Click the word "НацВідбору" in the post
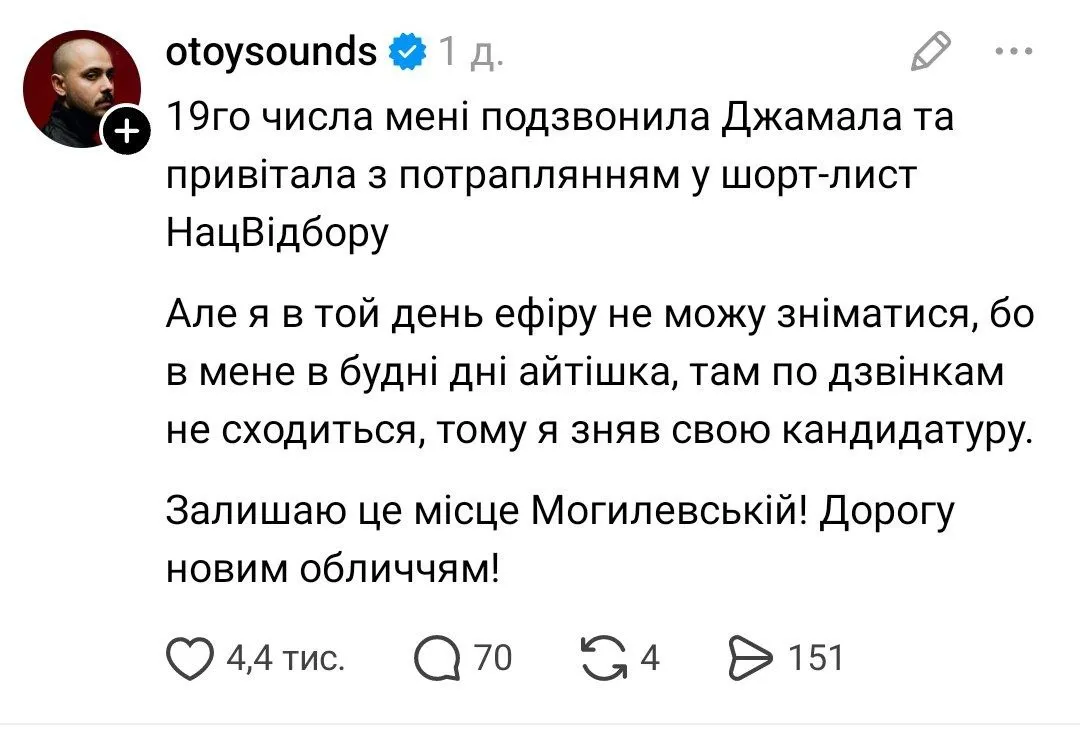This screenshot has width=1080, height=730. pos(276,232)
